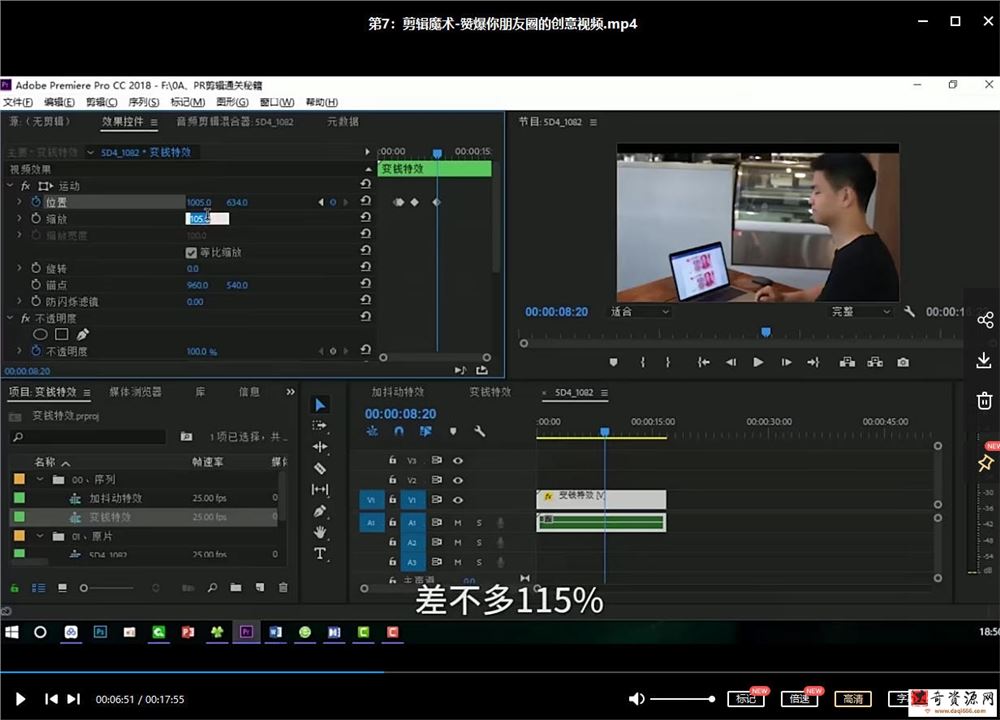Expand the scale parameter twirl arrow
The width and height of the screenshot is (1000, 720).
pos(19,219)
